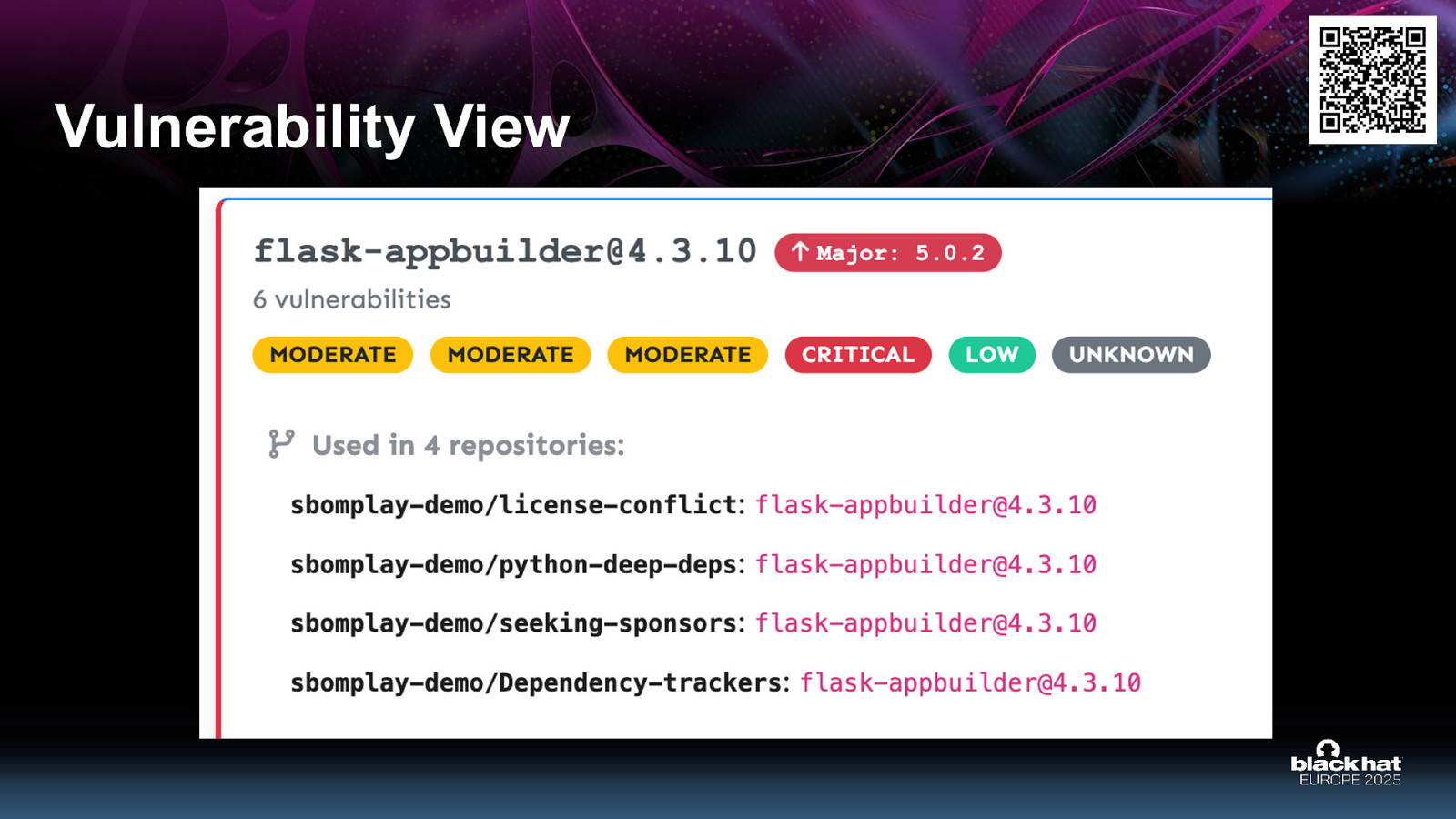Click the upward arrow in the Major badge
Viewport: 1456px width, 819px height.
point(800,252)
